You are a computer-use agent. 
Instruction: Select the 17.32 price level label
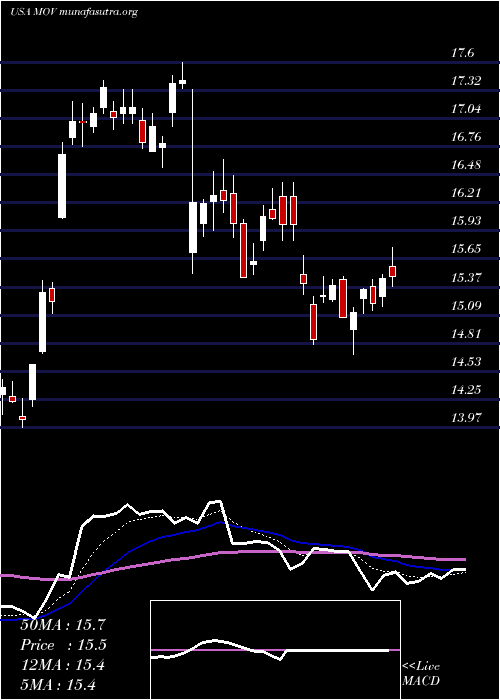coord(466,81)
